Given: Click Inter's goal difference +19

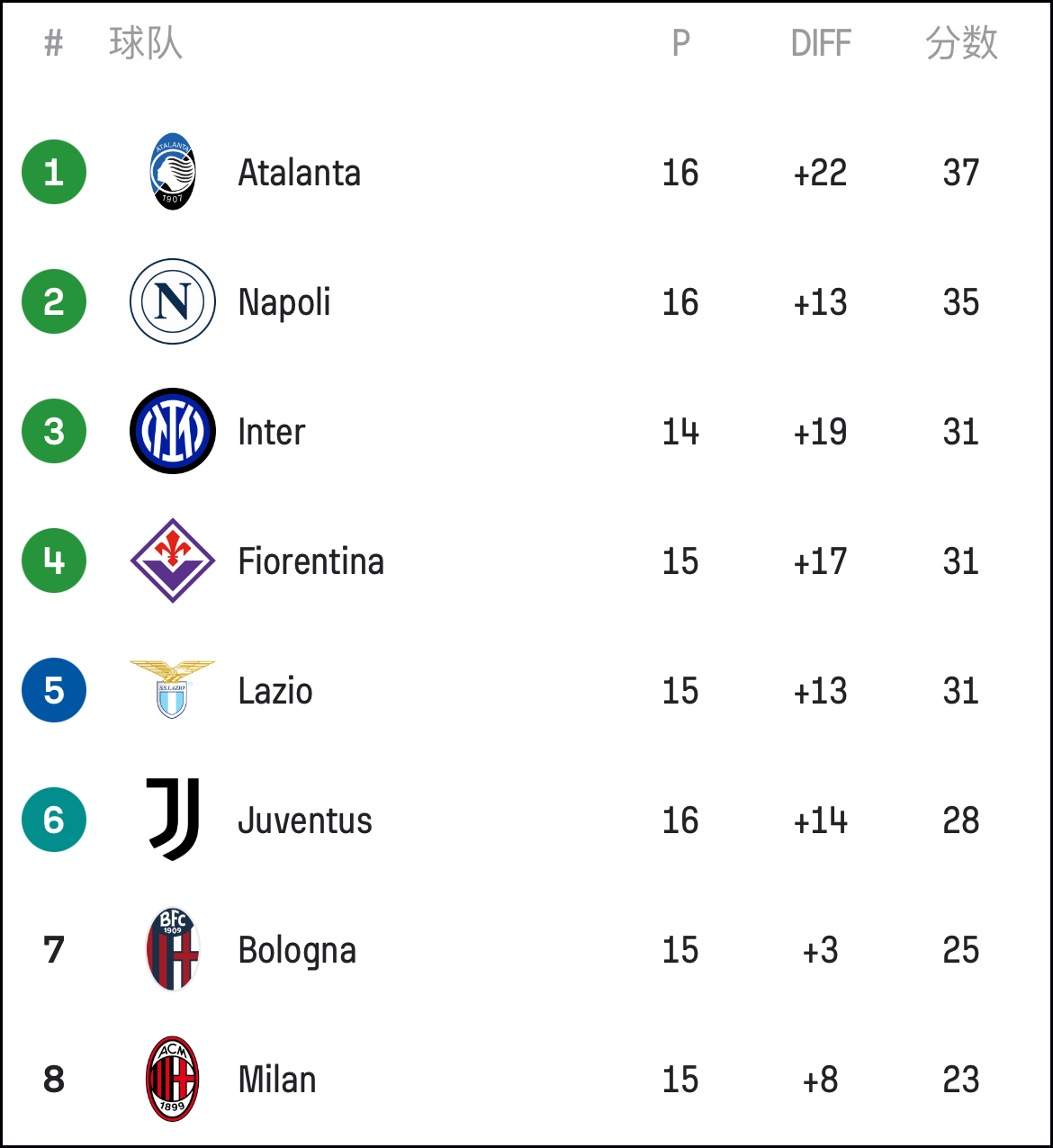Looking at the screenshot, I should 820,432.
